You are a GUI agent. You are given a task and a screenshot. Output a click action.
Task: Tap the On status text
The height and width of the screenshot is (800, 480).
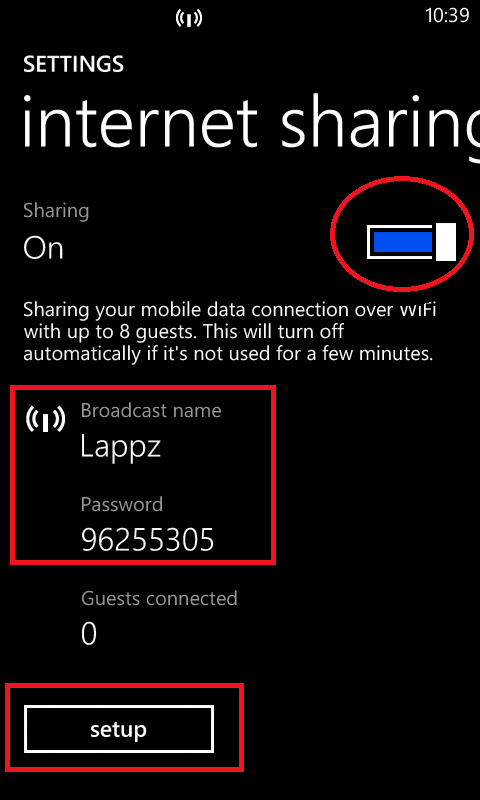point(43,248)
